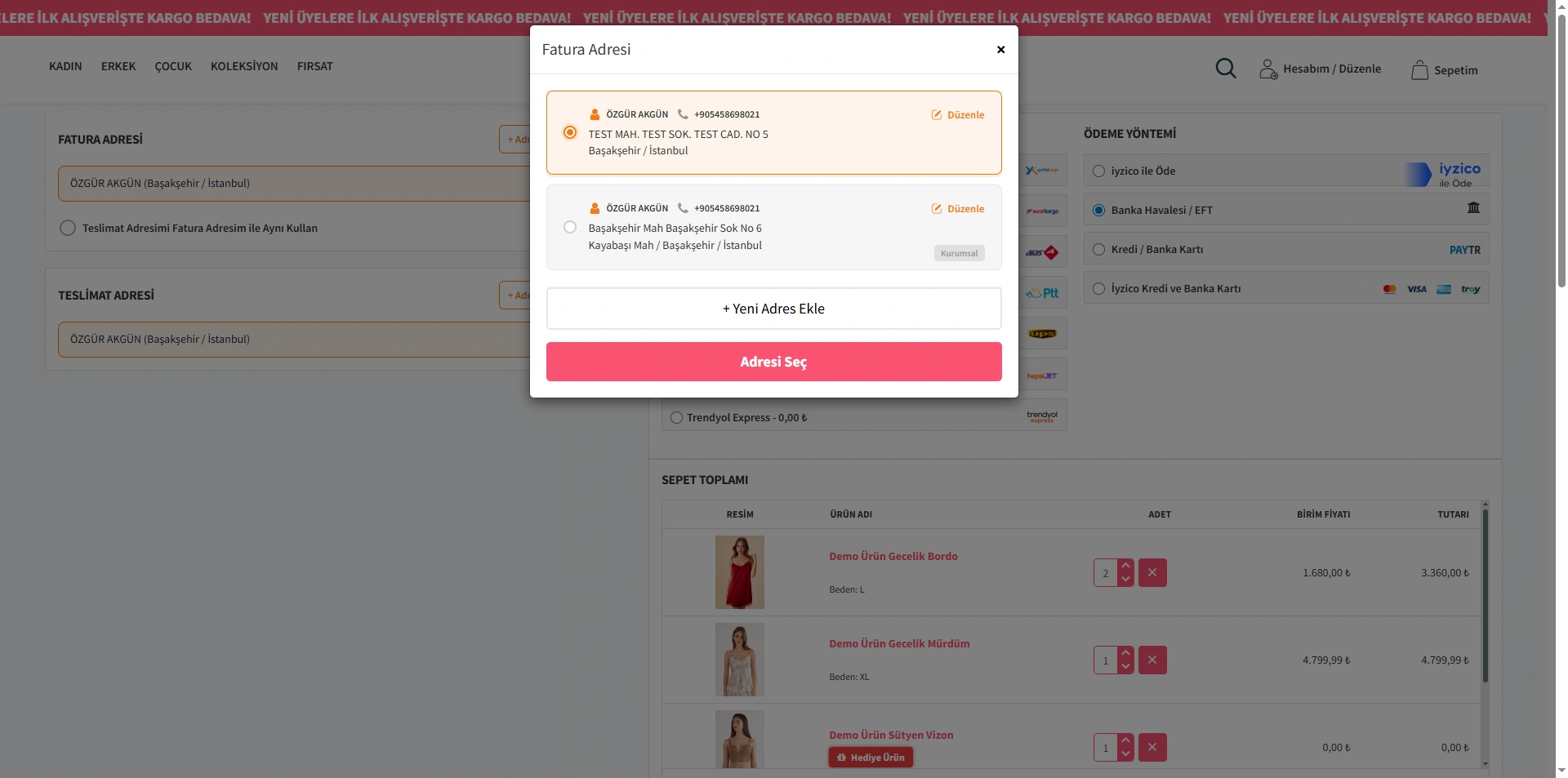Increase quantity of Gecelik Bordo
This screenshot has width=1568, height=778.
(x=1125, y=566)
